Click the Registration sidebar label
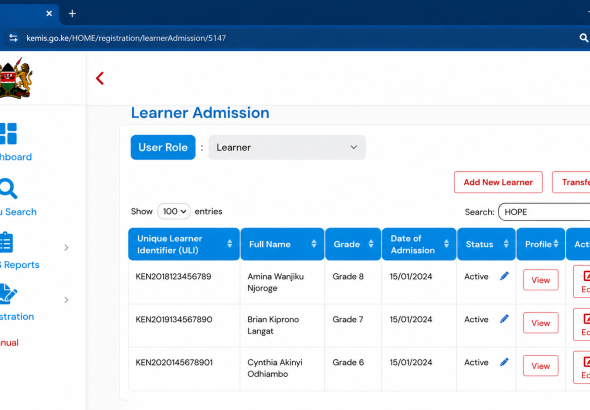 pos(17,317)
